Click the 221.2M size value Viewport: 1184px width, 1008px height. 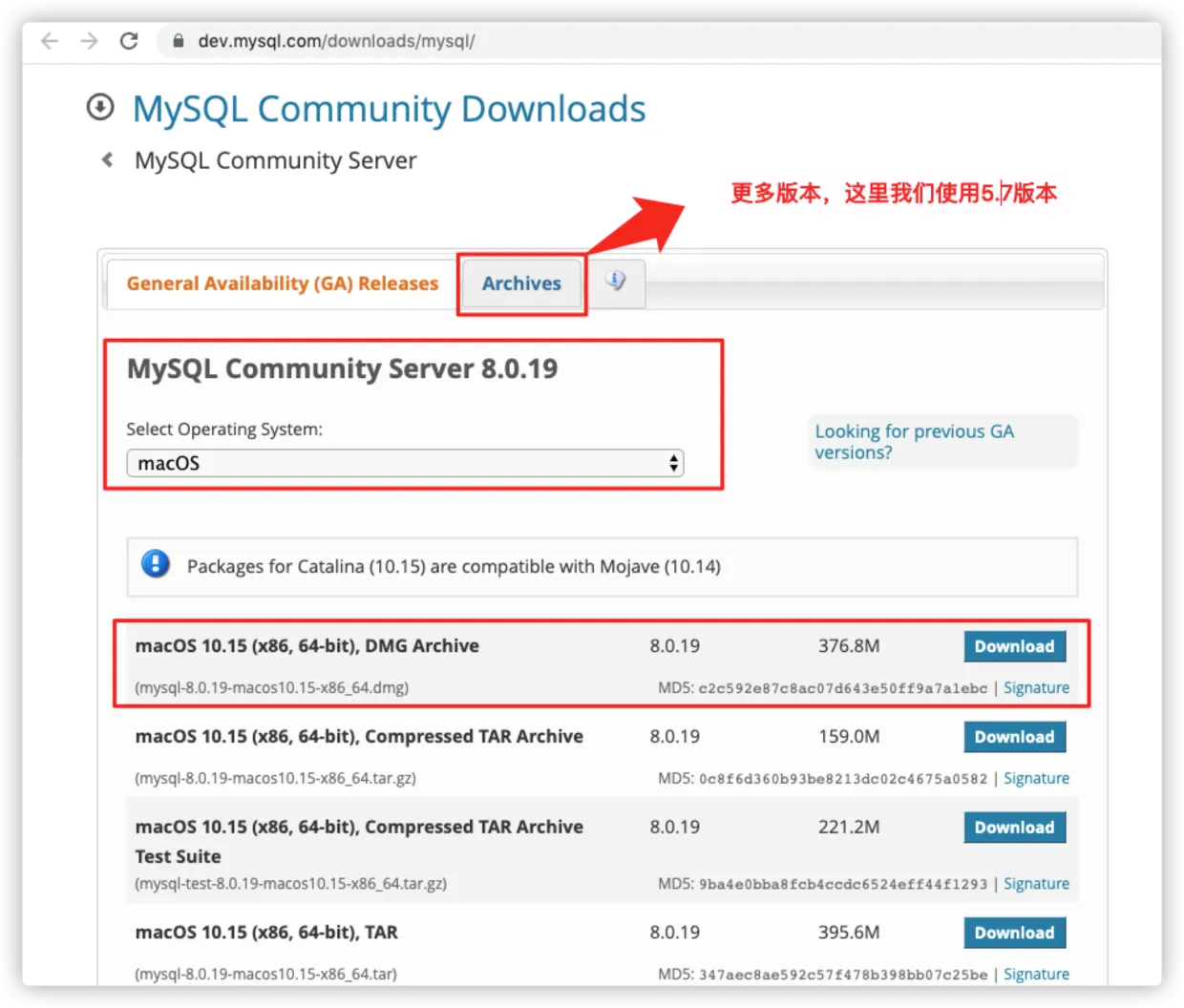tap(849, 828)
